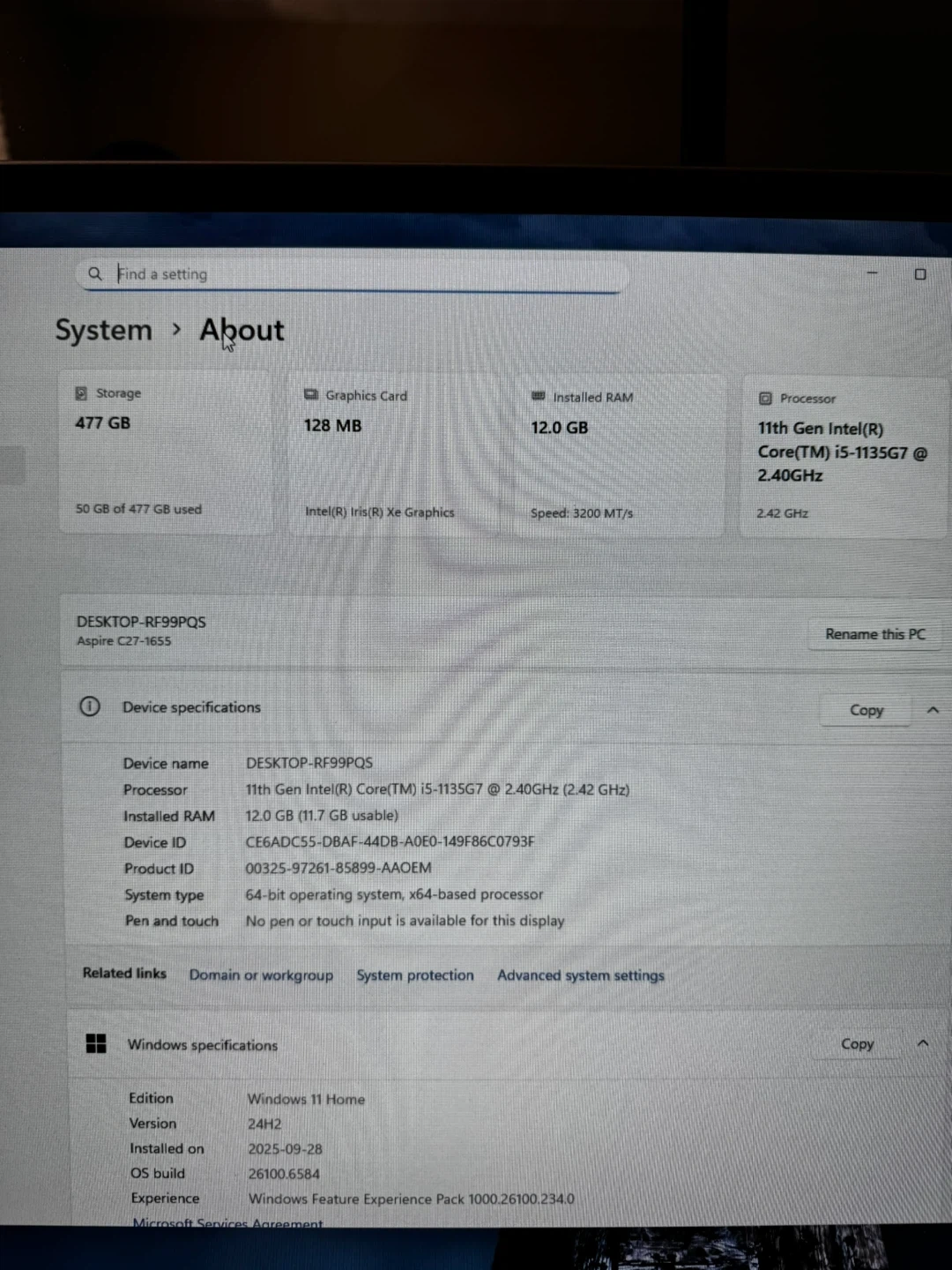Open the System protection link

(414, 975)
